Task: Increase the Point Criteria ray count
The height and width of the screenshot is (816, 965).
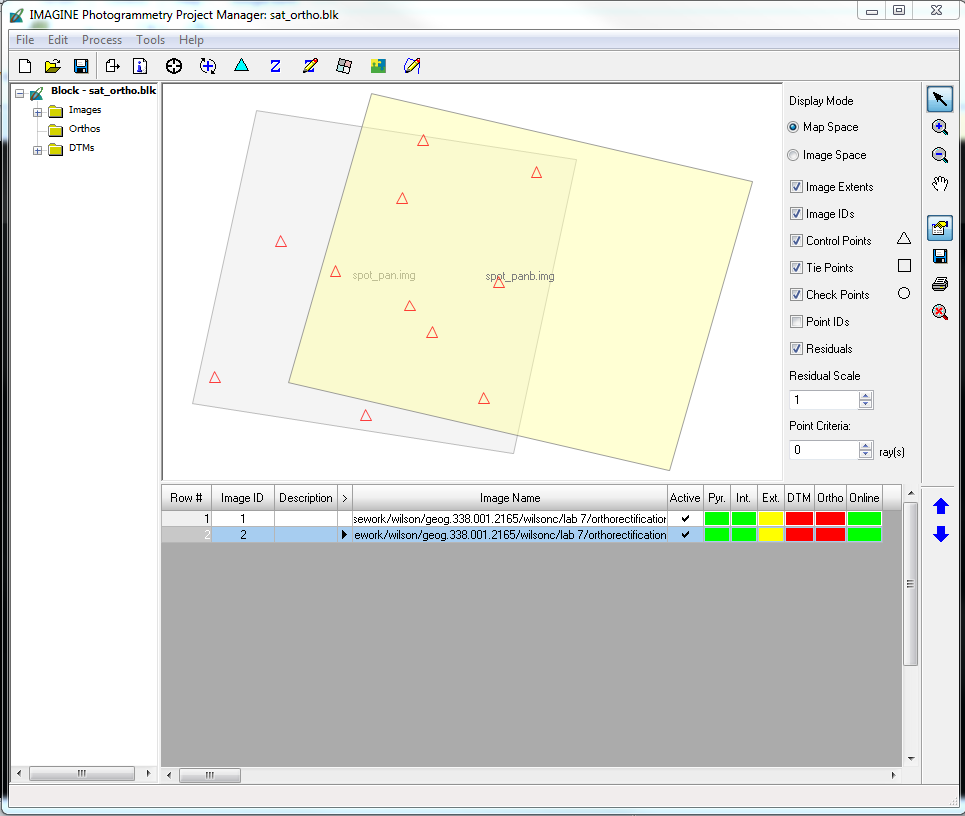Action: (x=865, y=446)
